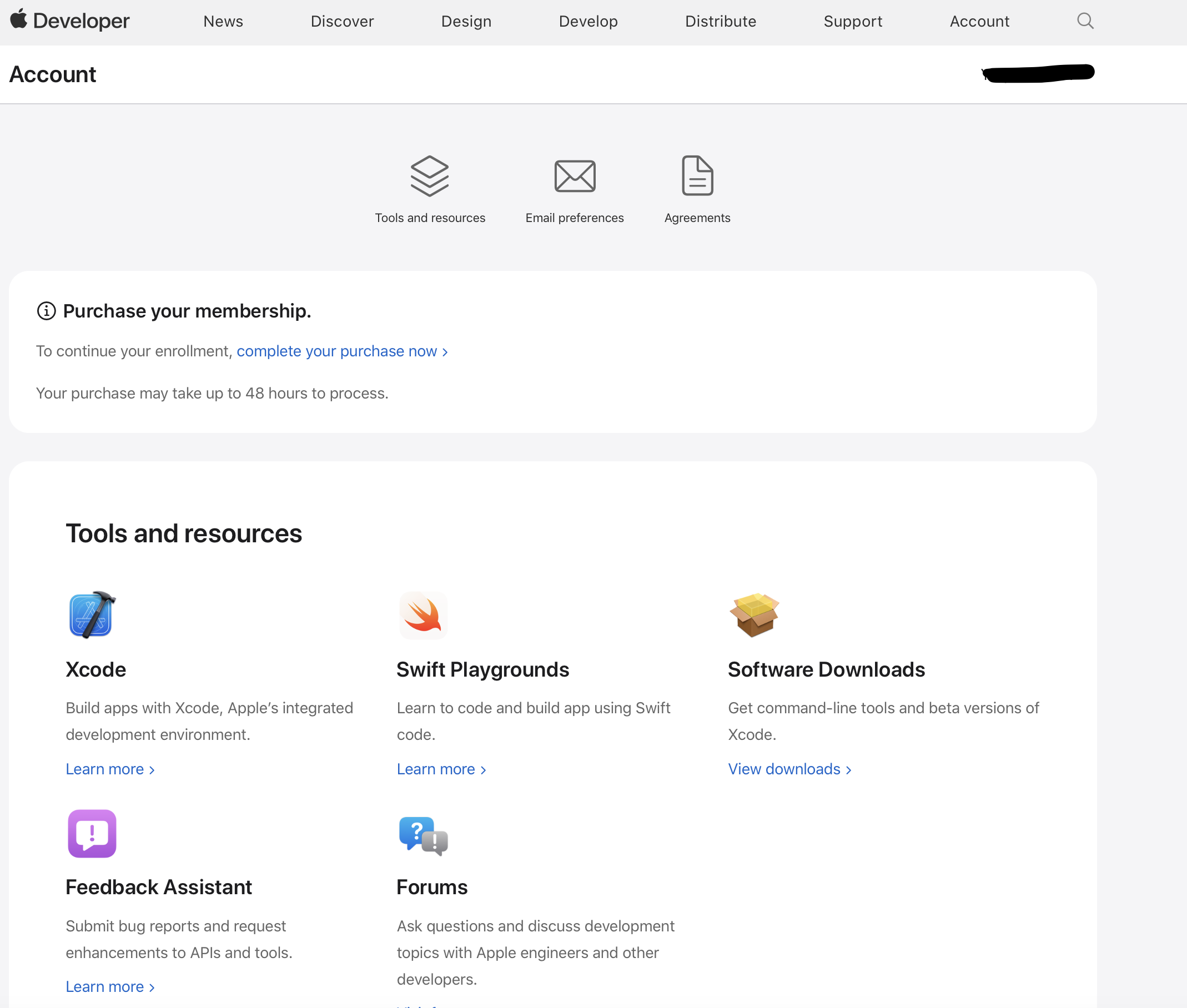Open the Distribute menu item
The height and width of the screenshot is (1008, 1187).
pyautogui.click(x=721, y=22)
